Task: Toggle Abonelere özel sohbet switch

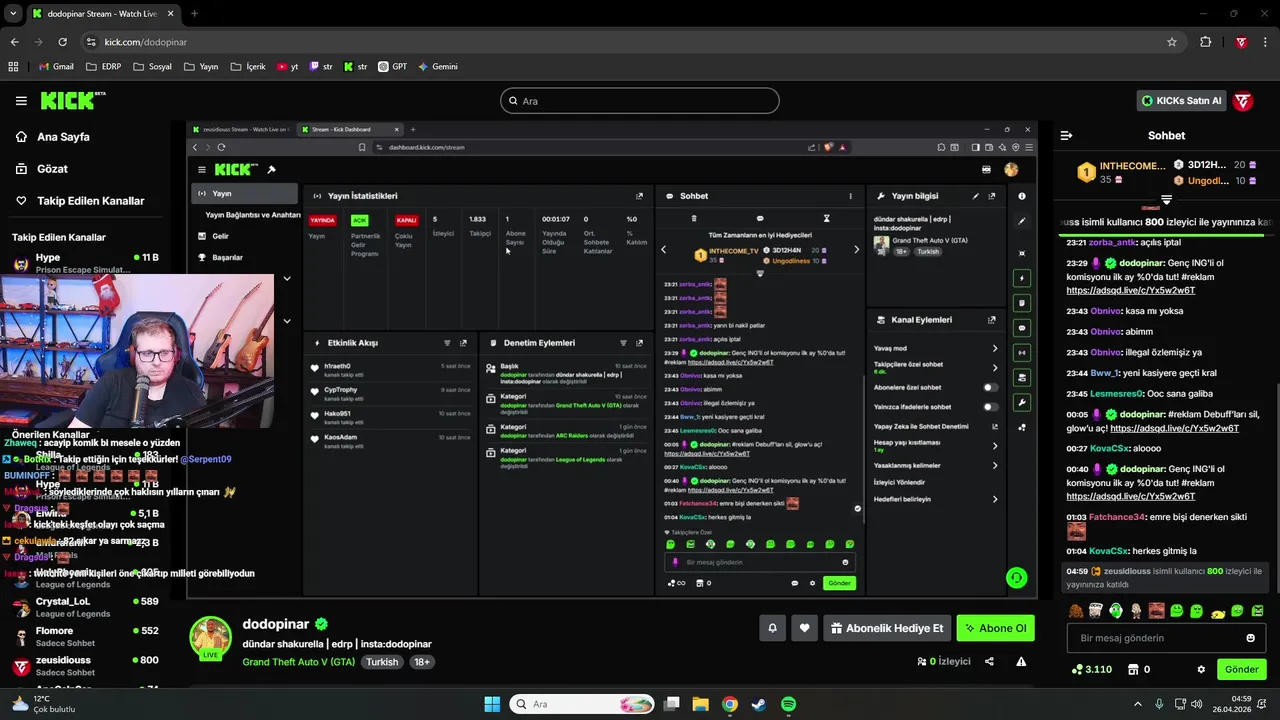Action: click(989, 387)
